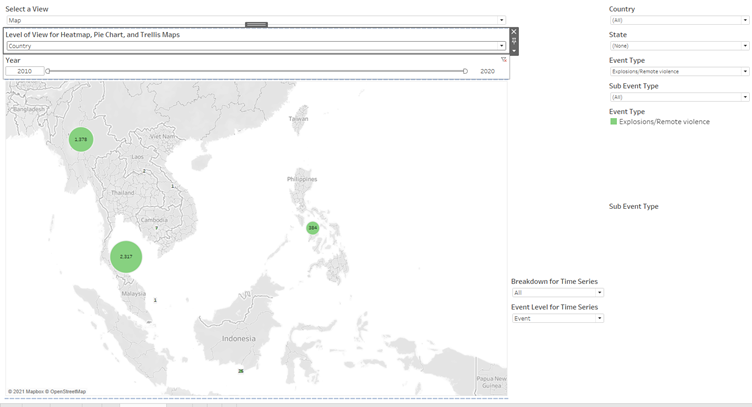This screenshot has width=752, height=407.
Task: Click the green Explosions/Remote violence legend swatch
Action: 613,122
